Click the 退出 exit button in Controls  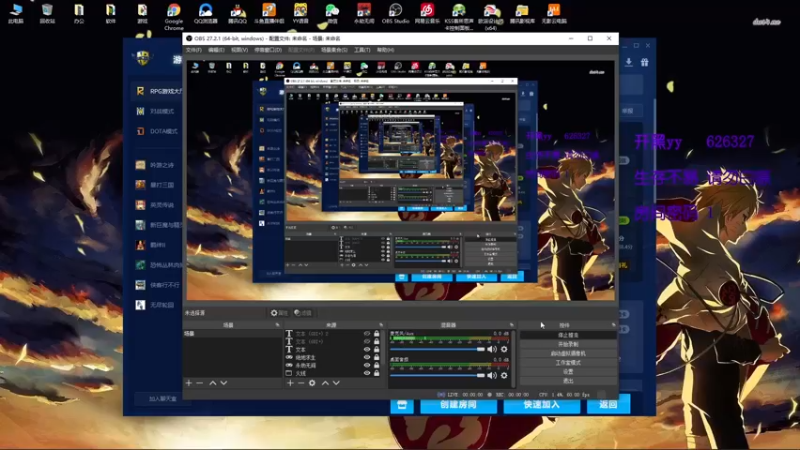point(568,381)
